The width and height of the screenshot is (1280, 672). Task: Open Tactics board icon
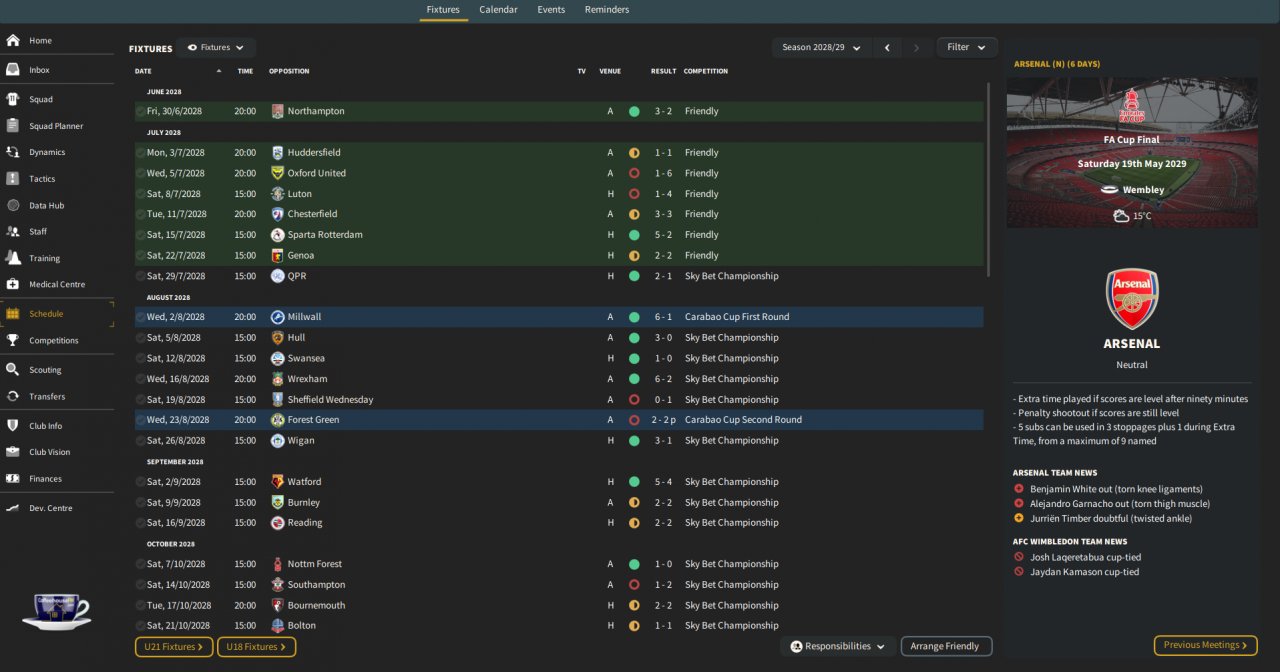pos(13,179)
